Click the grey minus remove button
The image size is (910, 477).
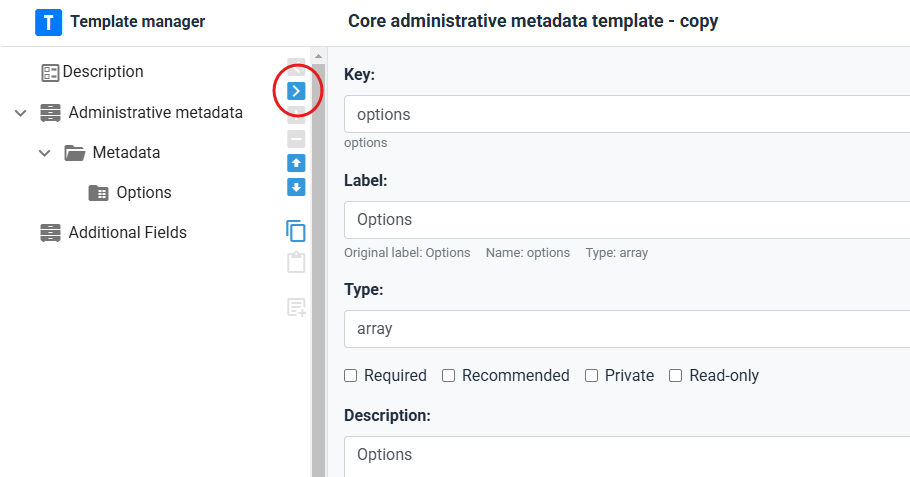click(296, 139)
